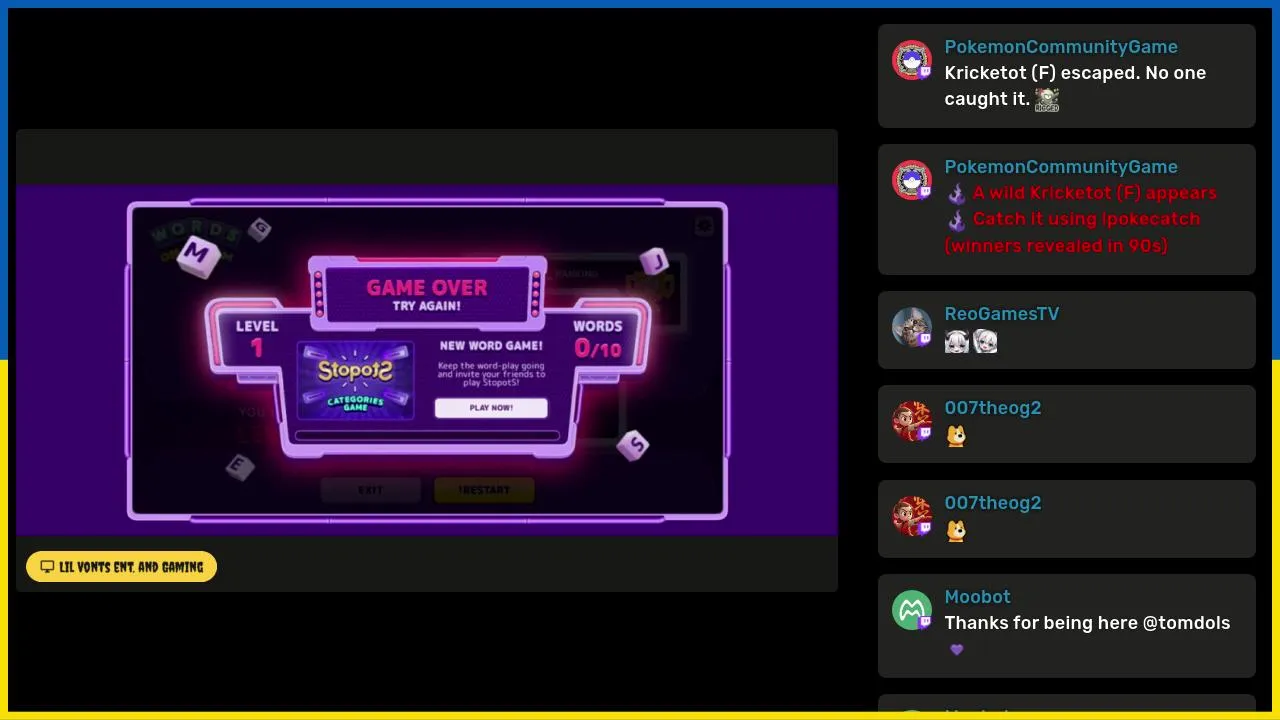Viewport: 1280px width, 720px height.
Task: Click the LEVEL 1 indicator
Action: tap(257, 337)
